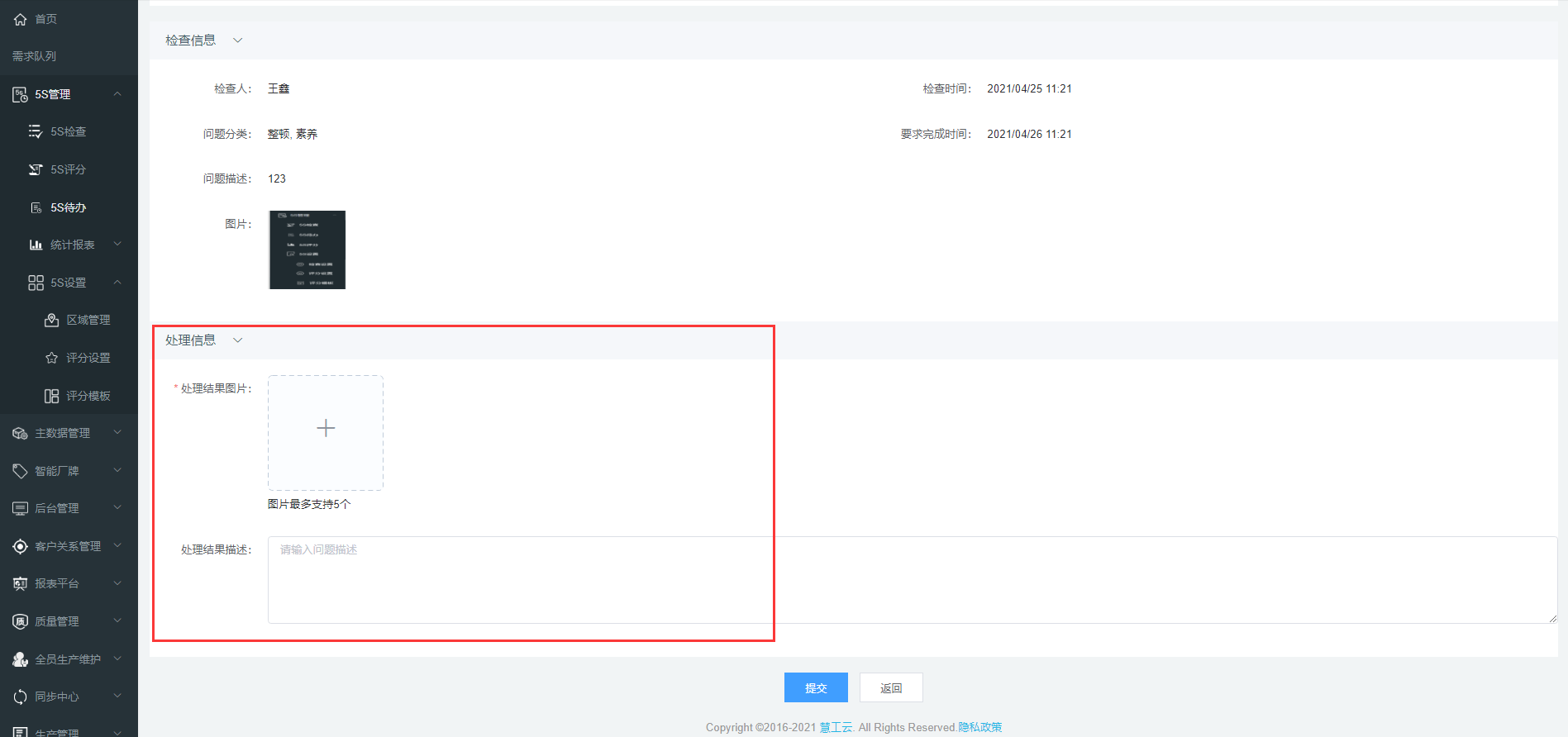Click the plus box to upload image
Screen dimensions: 1568x737
coord(326,429)
